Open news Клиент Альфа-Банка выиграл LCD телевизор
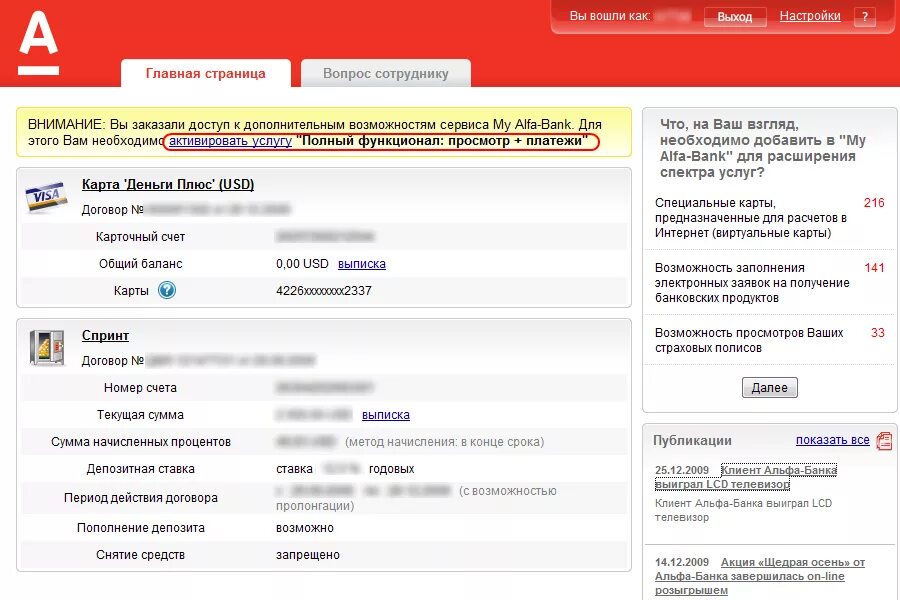900x600 pixels. point(746,477)
